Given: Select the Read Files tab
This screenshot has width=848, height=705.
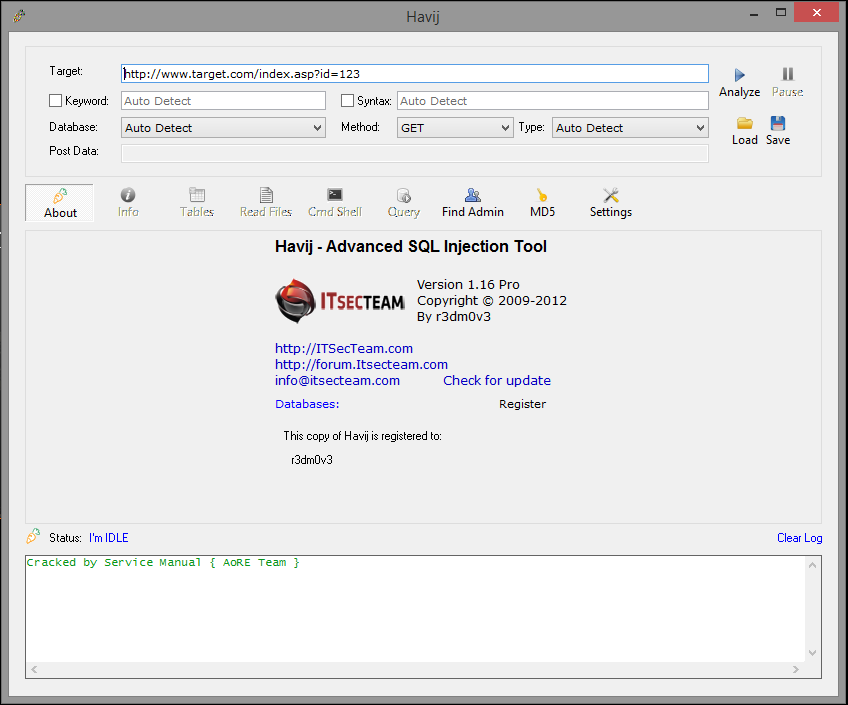Looking at the screenshot, I should coord(266,203).
